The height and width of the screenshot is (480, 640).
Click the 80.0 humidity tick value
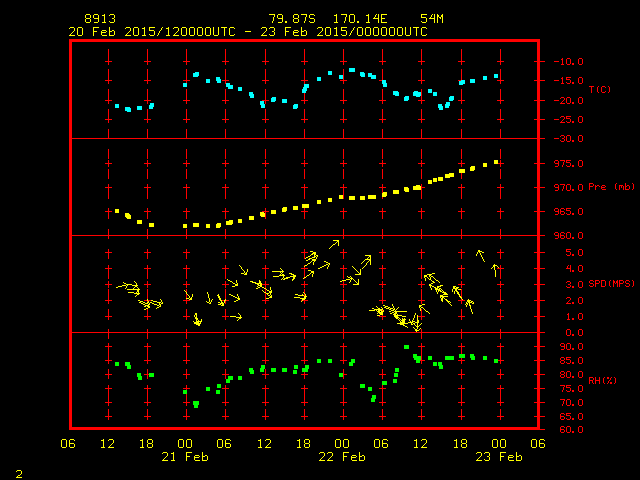(x=571, y=375)
